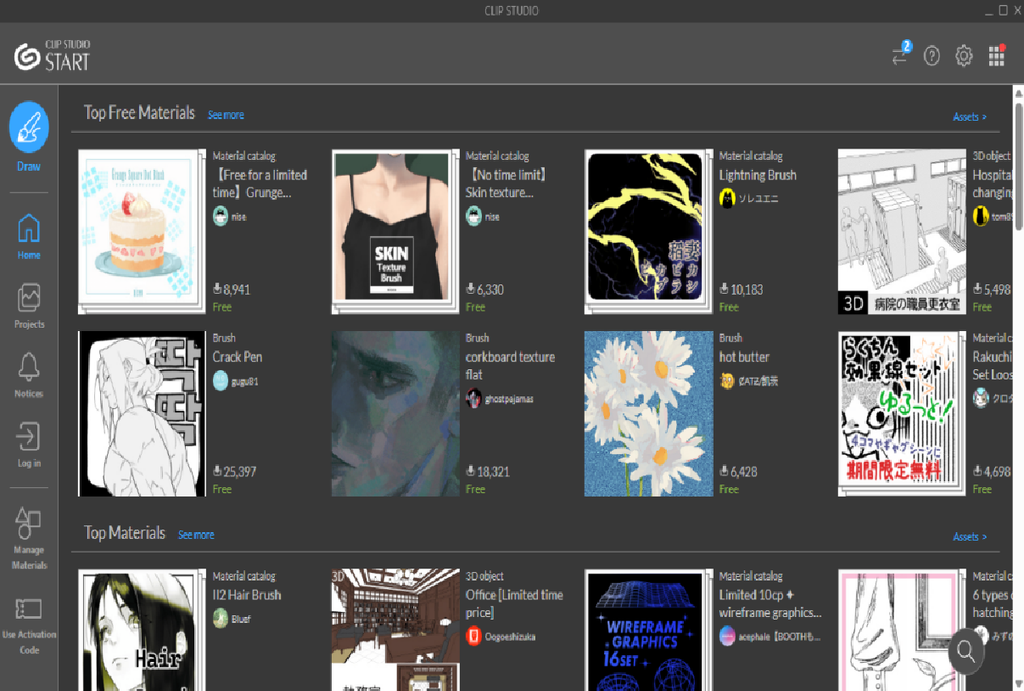Screen dimensions: 1024x691
Task: Go to the Home section
Action: click(x=29, y=236)
